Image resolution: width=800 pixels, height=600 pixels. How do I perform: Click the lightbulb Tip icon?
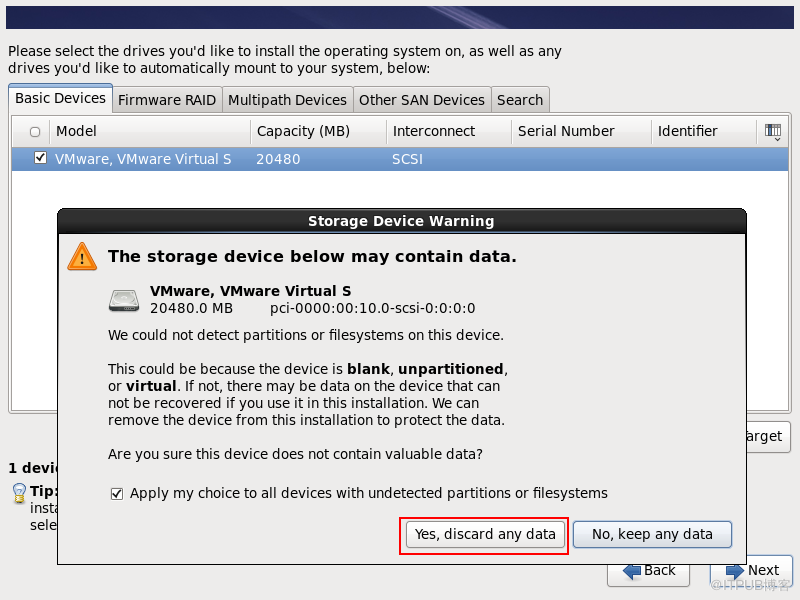(x=18, y=493)
